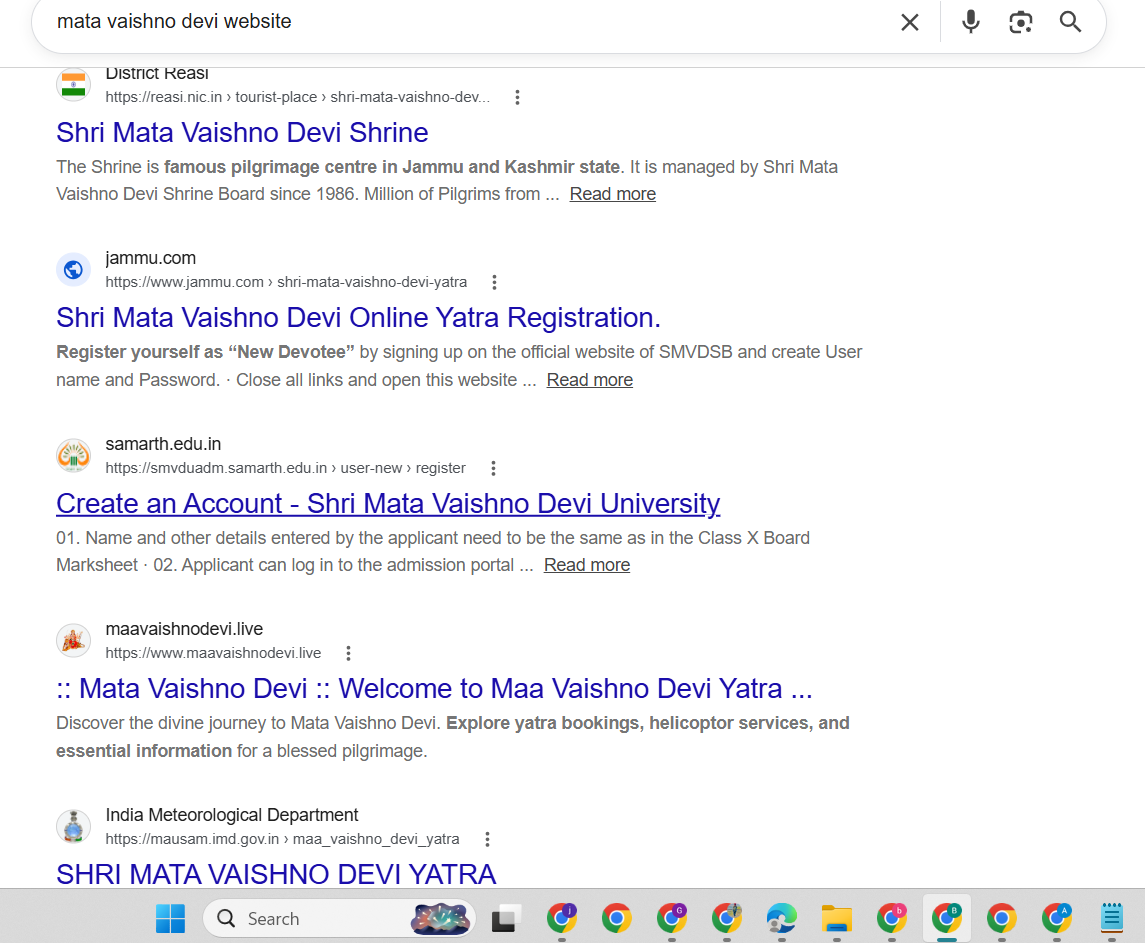Click the 'maavaishnodevi.live' site name
Image resolution: width=1145 pixels, height=943 pixels.
184,629
